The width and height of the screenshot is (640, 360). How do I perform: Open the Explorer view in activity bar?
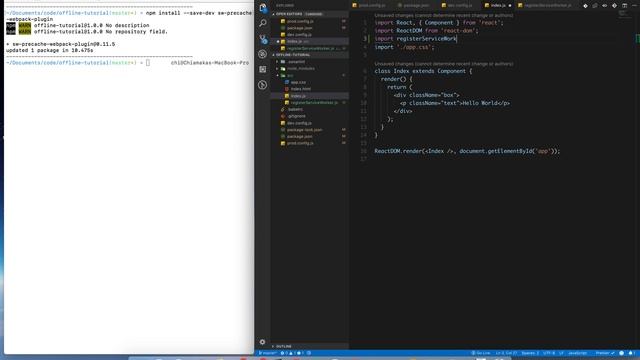pos(263,7)
